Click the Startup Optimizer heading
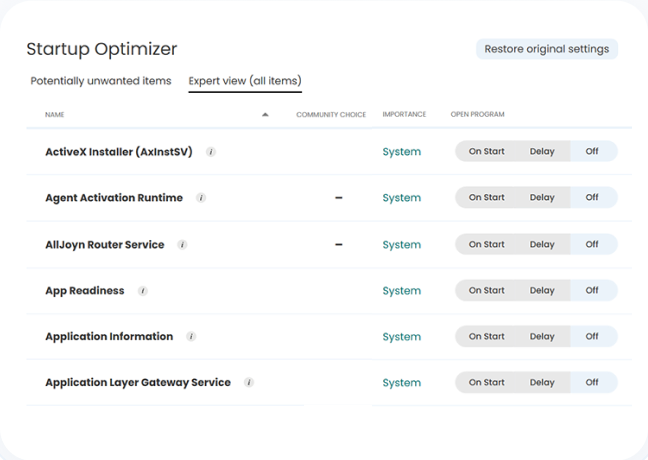This screenshot has width=648, height=460. point(102,49)
